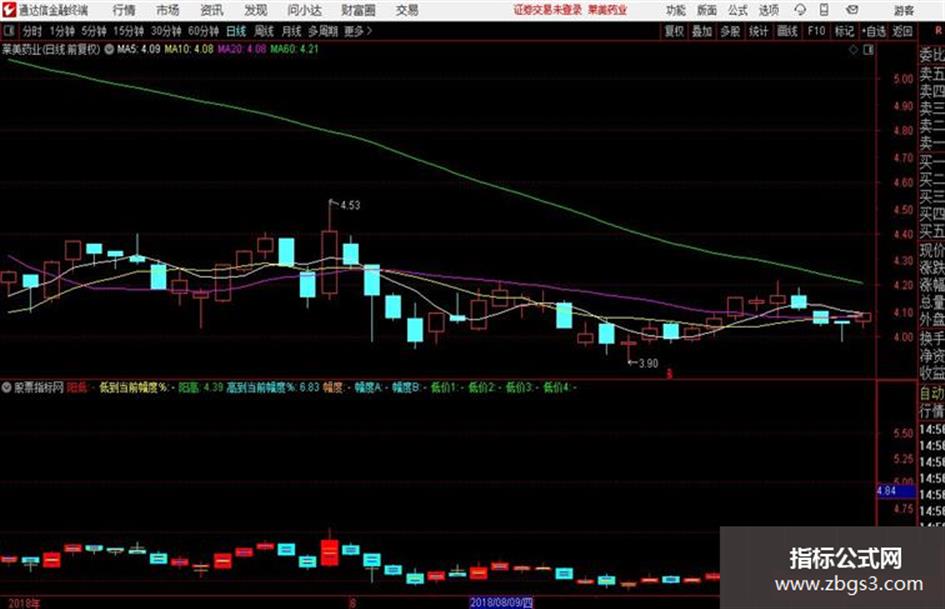Viewport: 945px width, 609px height.
Task: Click the highlighted 2018/08/09/四 date marker
Action: (501, 602)
